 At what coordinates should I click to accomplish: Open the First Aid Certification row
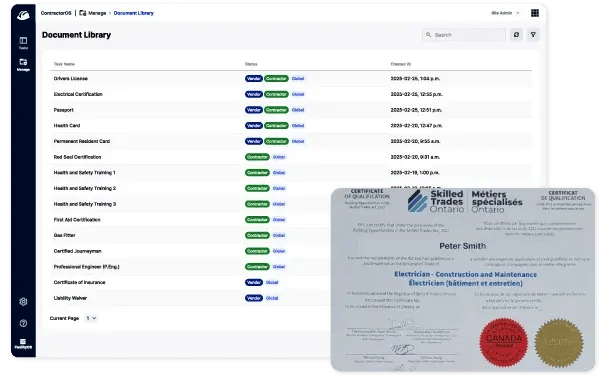pyautogui.click(x=190, y=220)
